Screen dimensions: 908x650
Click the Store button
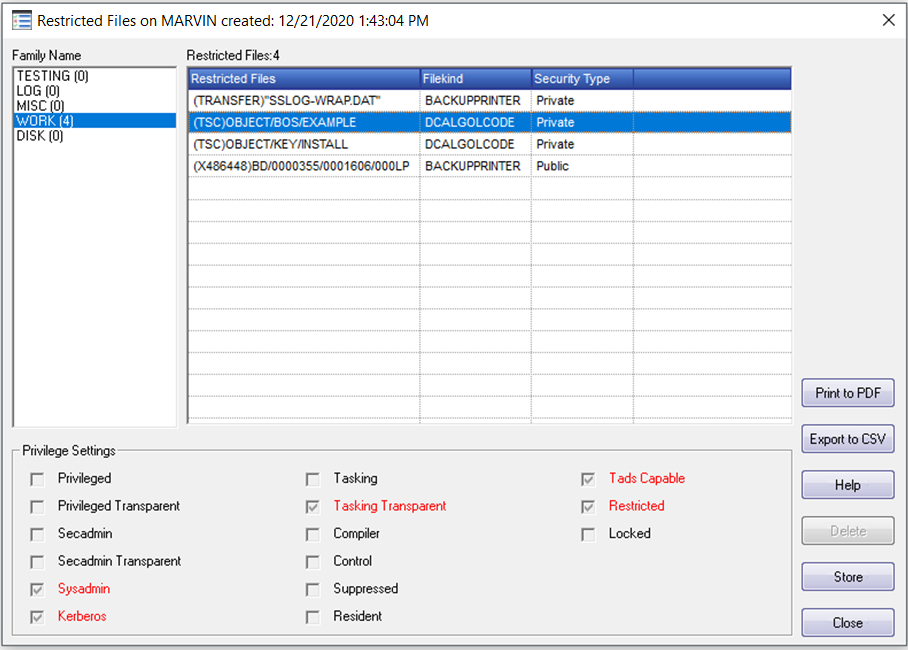point(848,577)
